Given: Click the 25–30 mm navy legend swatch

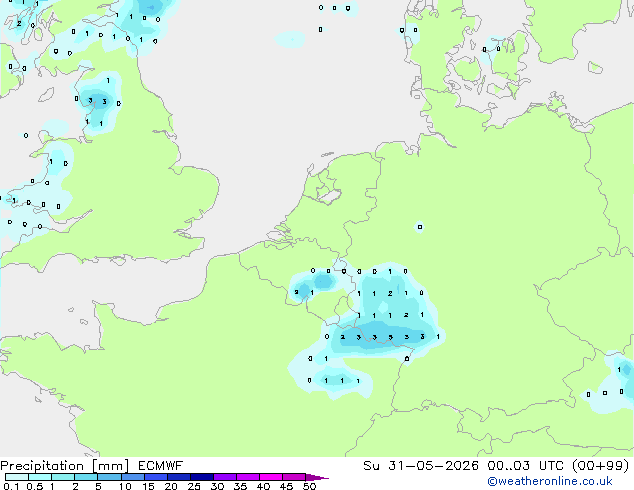Looking at the screenshot, I should (x=202, y=477).
